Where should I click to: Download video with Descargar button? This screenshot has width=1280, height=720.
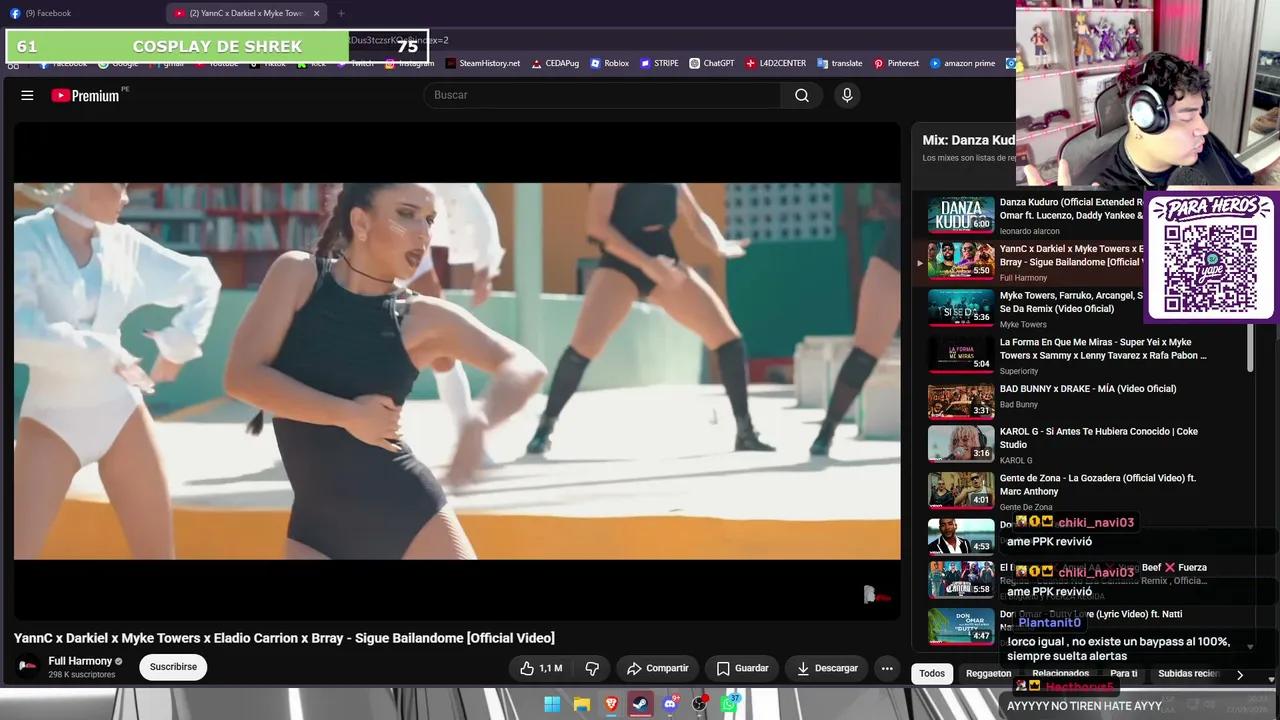pyautogui.click(x=827, y=668)
